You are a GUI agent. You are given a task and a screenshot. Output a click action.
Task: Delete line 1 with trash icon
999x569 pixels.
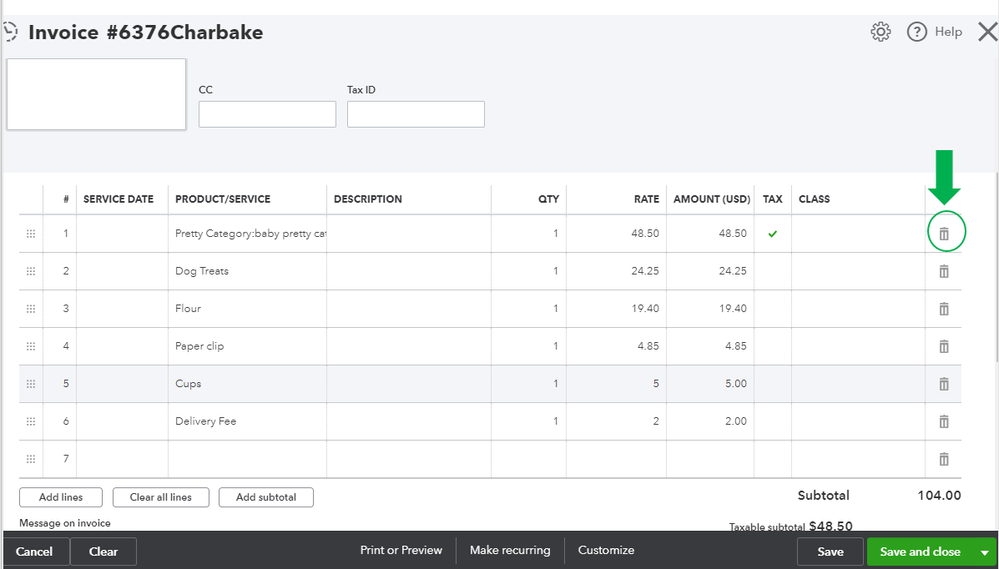click(943, 234)
